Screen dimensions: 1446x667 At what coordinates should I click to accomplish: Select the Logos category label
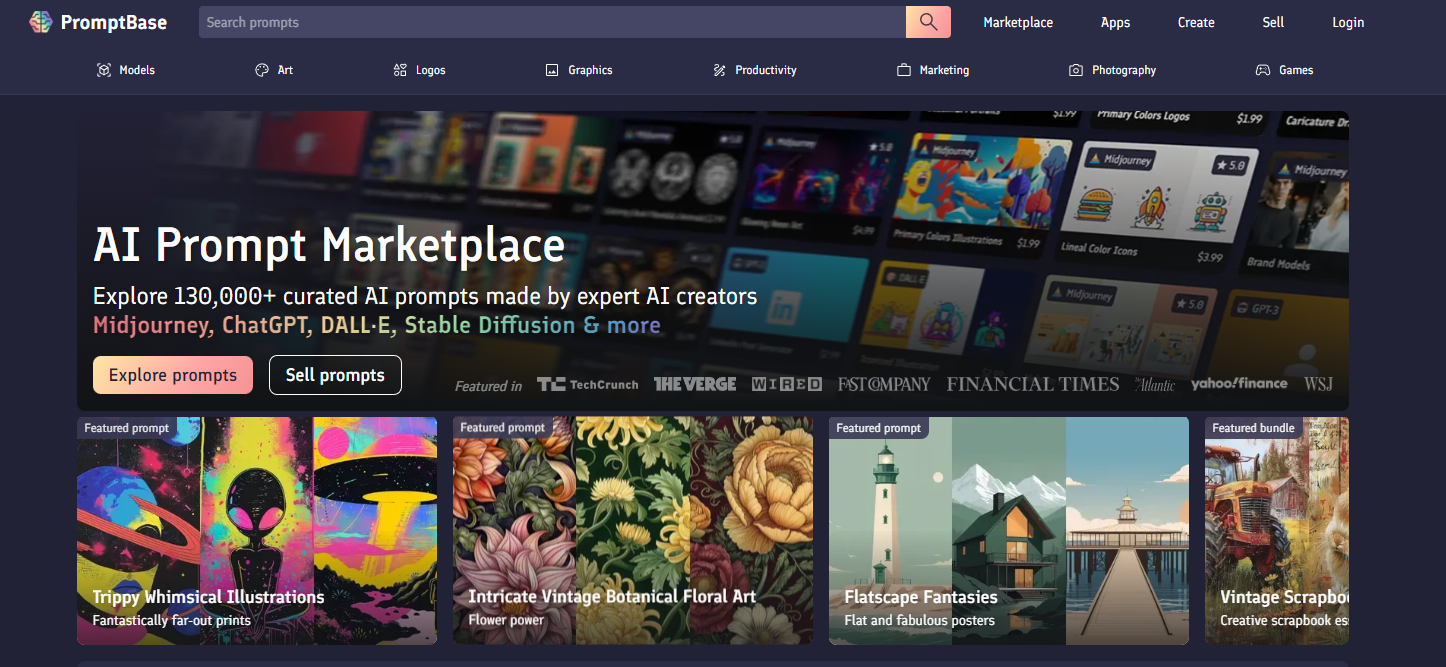(x=431, y=70)
